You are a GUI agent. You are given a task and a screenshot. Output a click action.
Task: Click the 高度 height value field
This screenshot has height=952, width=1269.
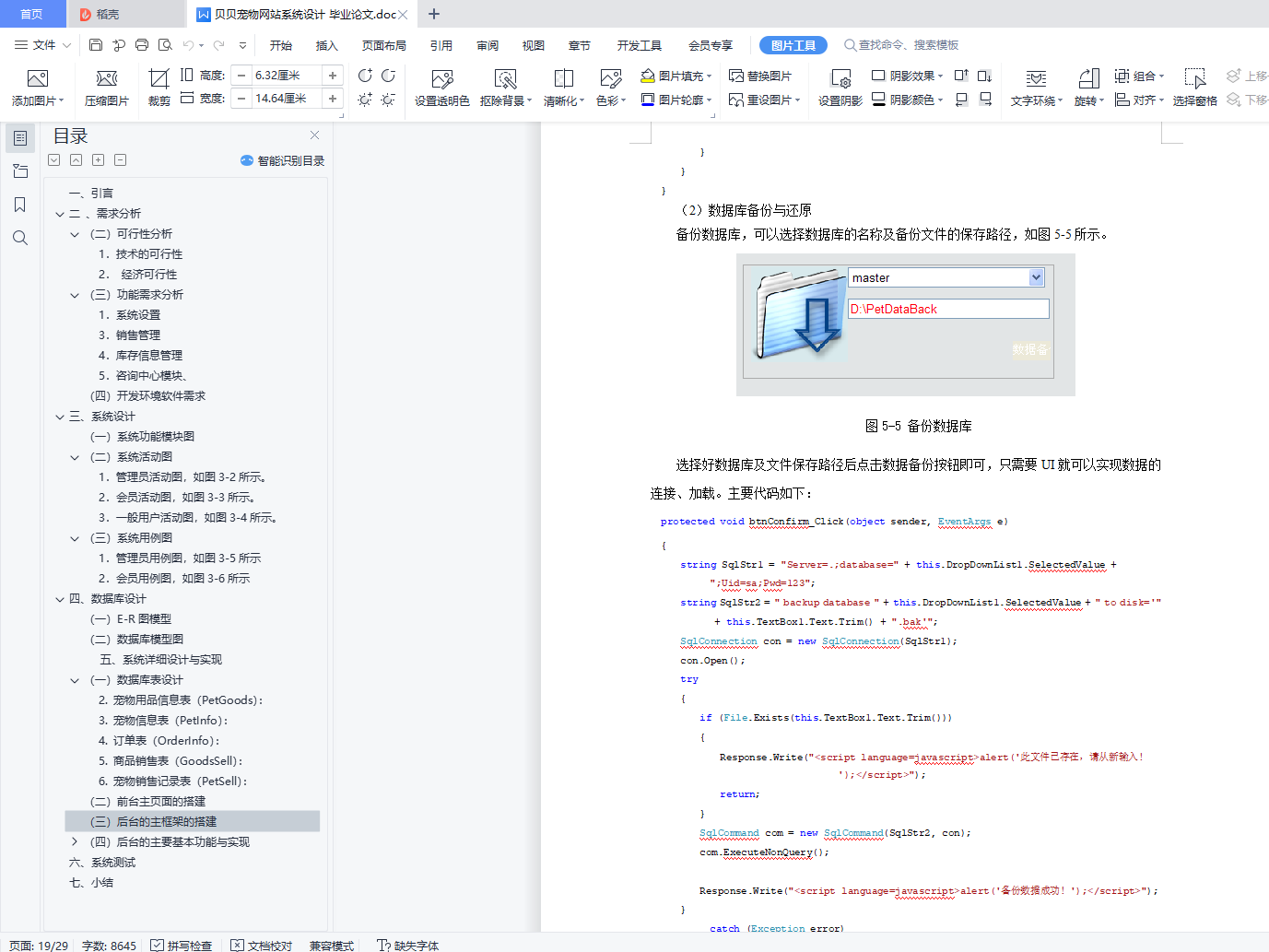(x=287, y=76)
